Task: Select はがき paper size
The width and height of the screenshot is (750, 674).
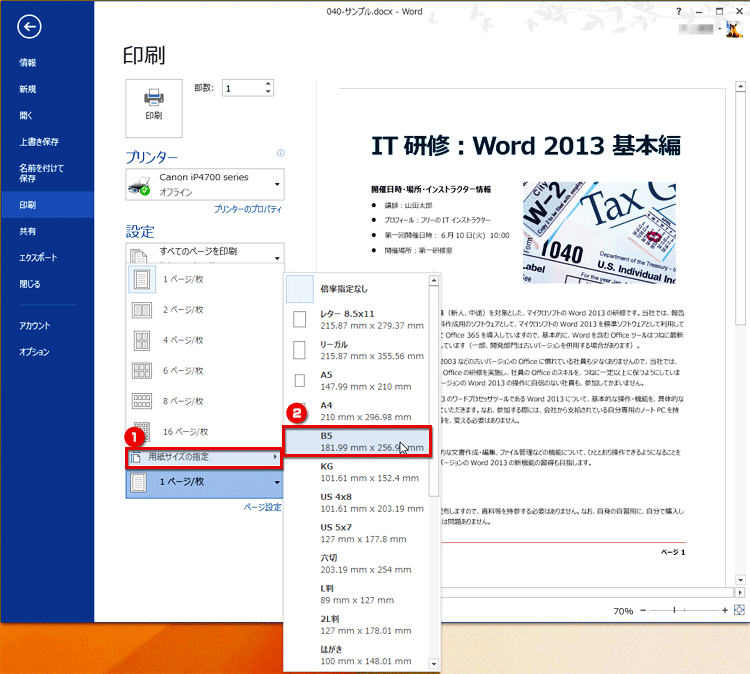Action: coord(357,655)
